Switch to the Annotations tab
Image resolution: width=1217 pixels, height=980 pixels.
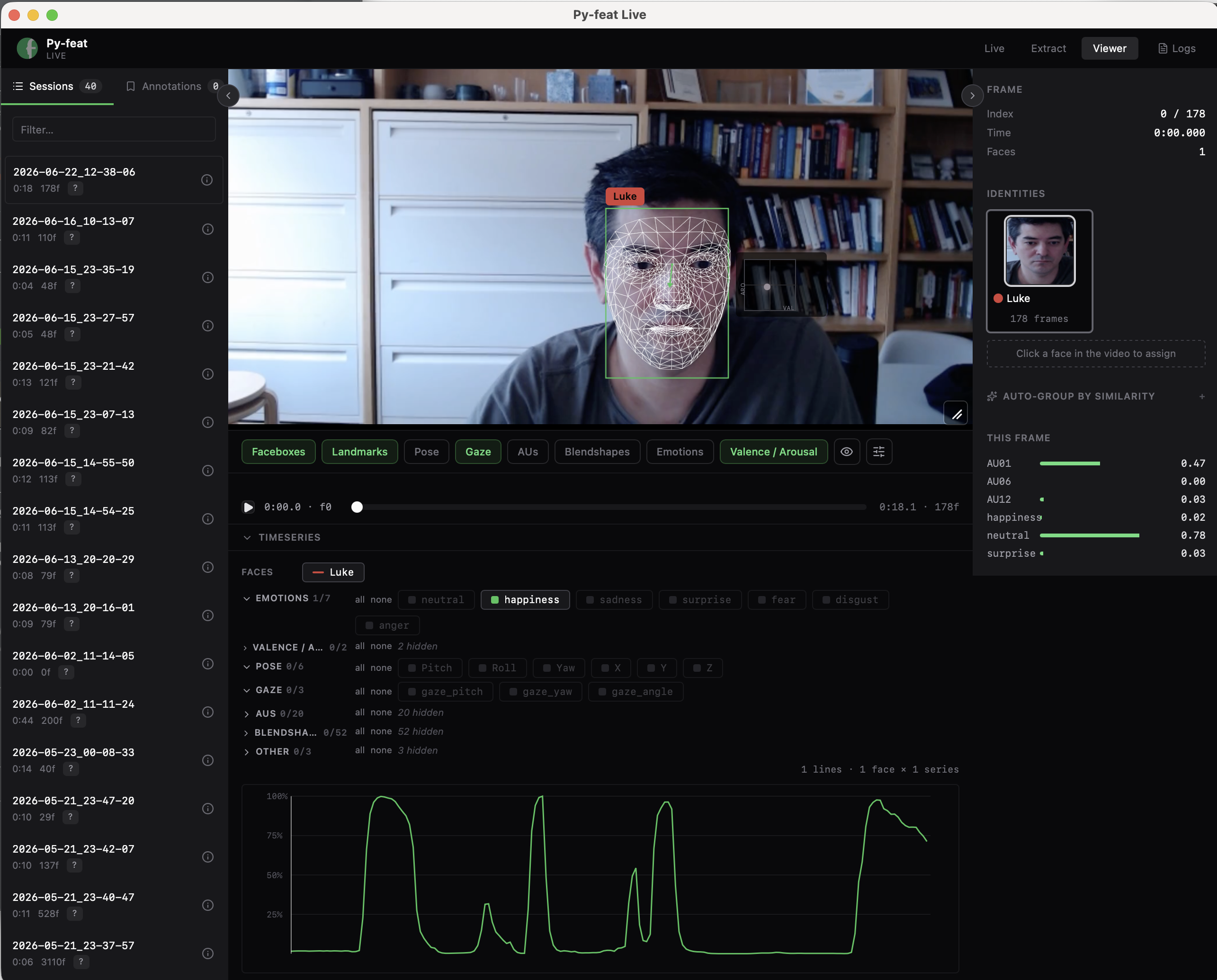[x=172, y=86]
